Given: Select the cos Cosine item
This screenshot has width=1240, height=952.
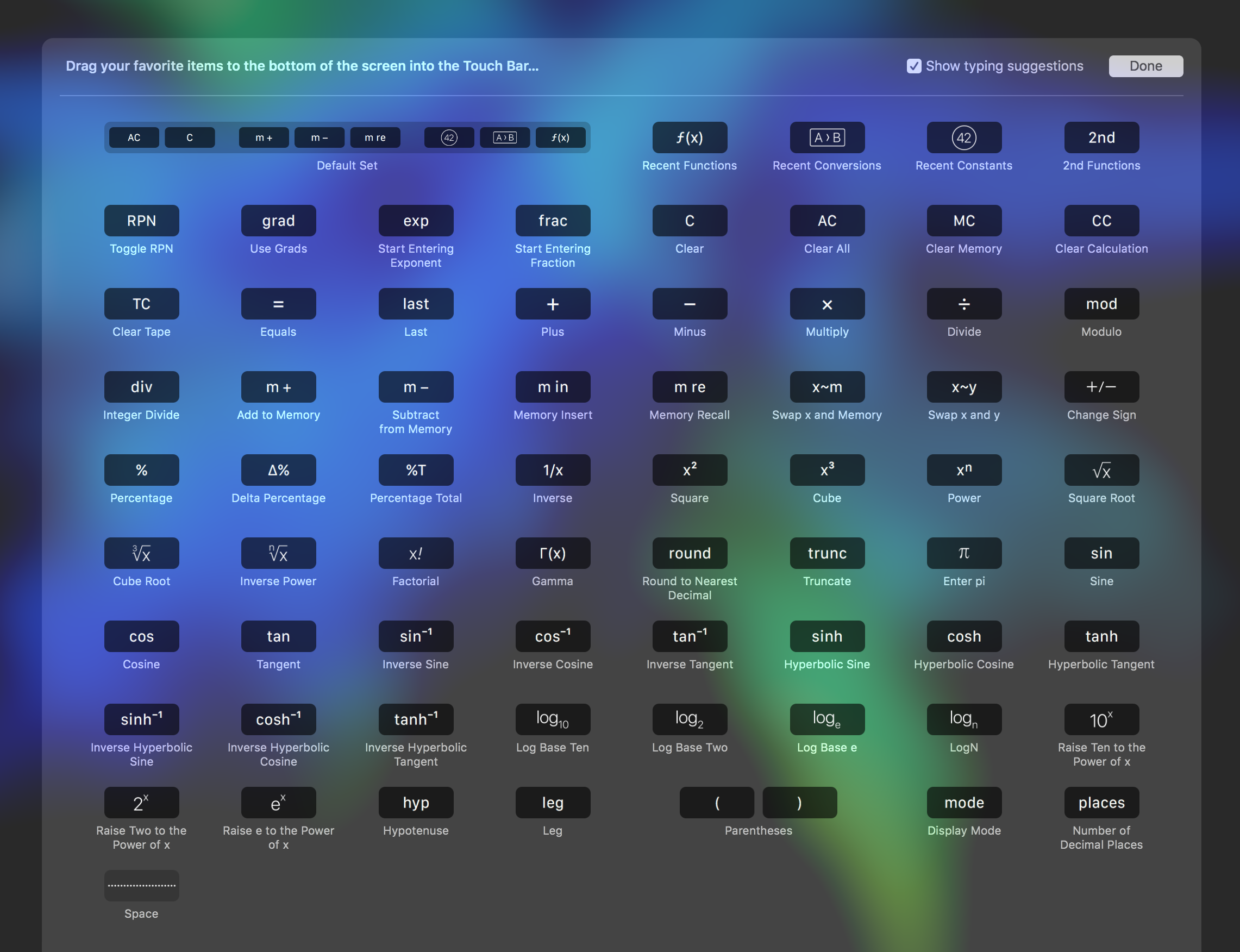Looking at the screenshot, I should click(141, 636).
